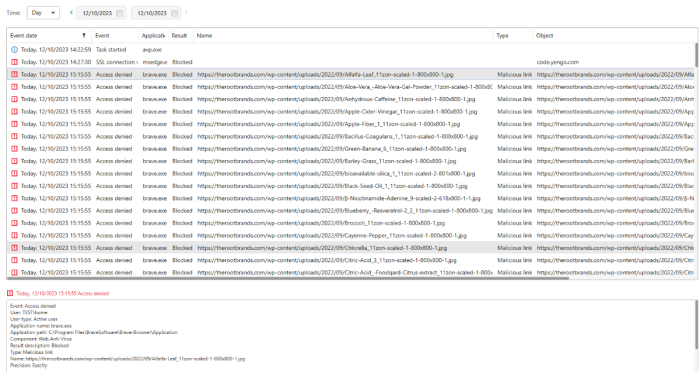700x372 pixels.
Task: Sort by the Application column header
Action: (153, 36)
